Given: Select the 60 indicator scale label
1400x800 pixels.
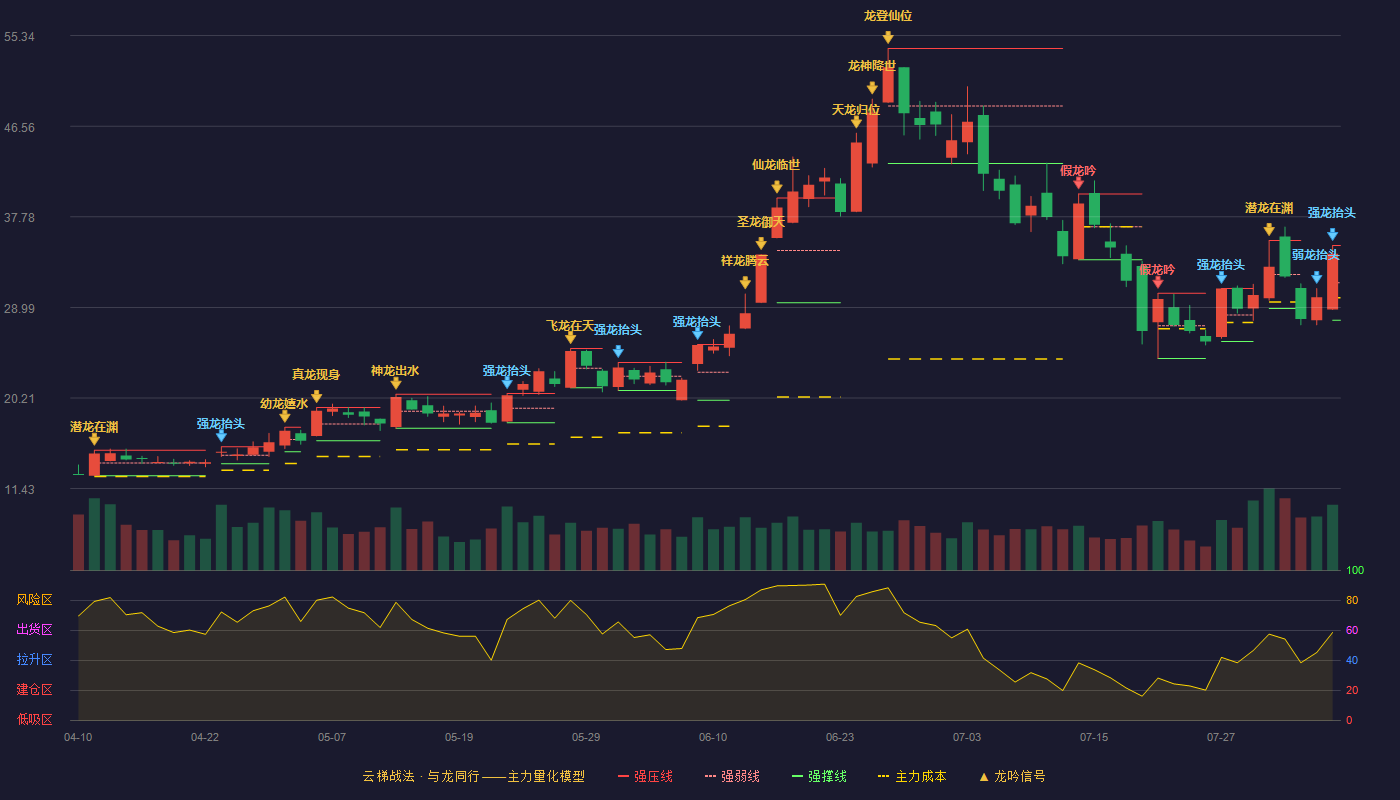Looking at the screenshot, I should point(1352,631).
